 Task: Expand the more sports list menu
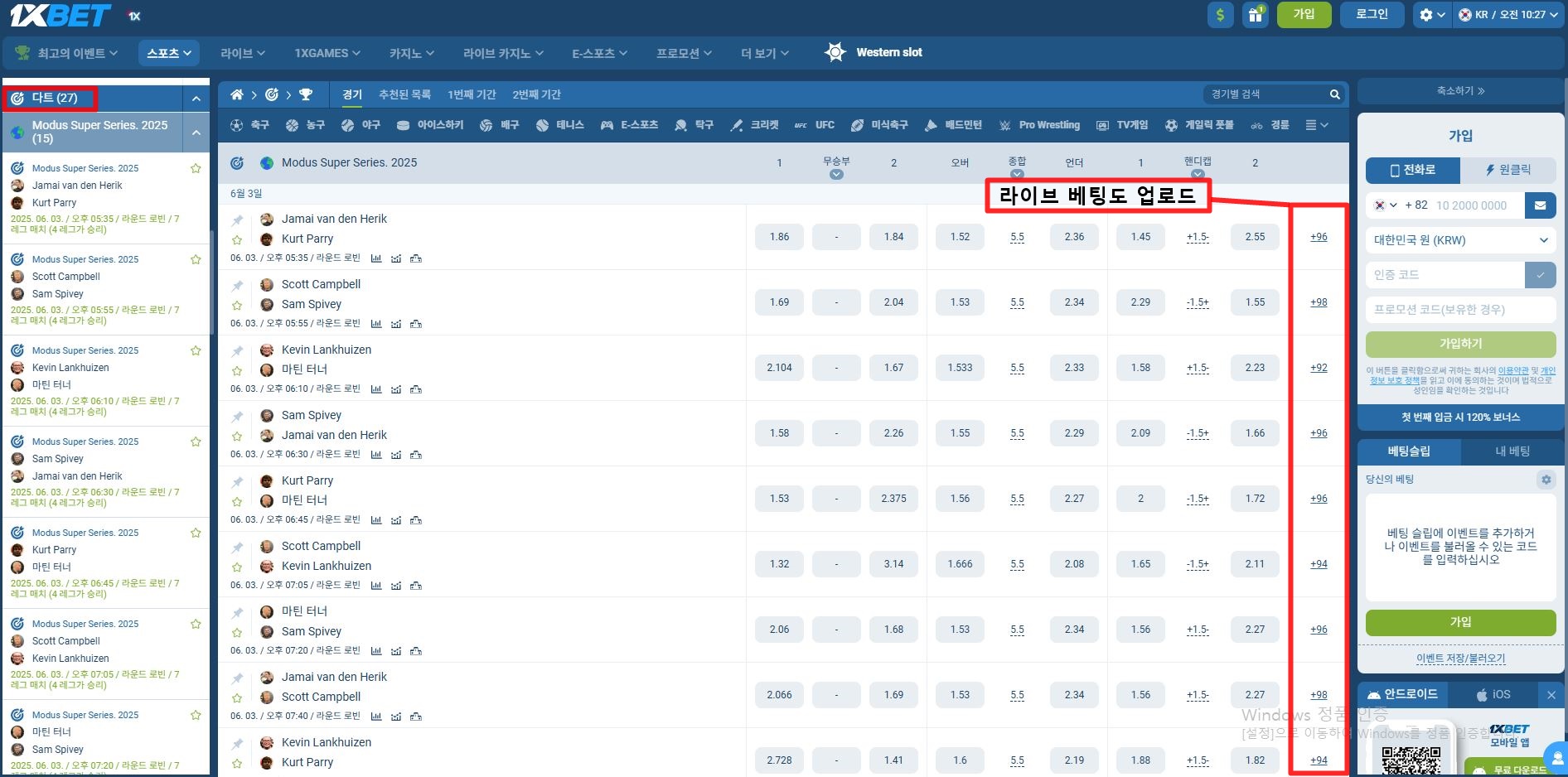[1317, 125]
